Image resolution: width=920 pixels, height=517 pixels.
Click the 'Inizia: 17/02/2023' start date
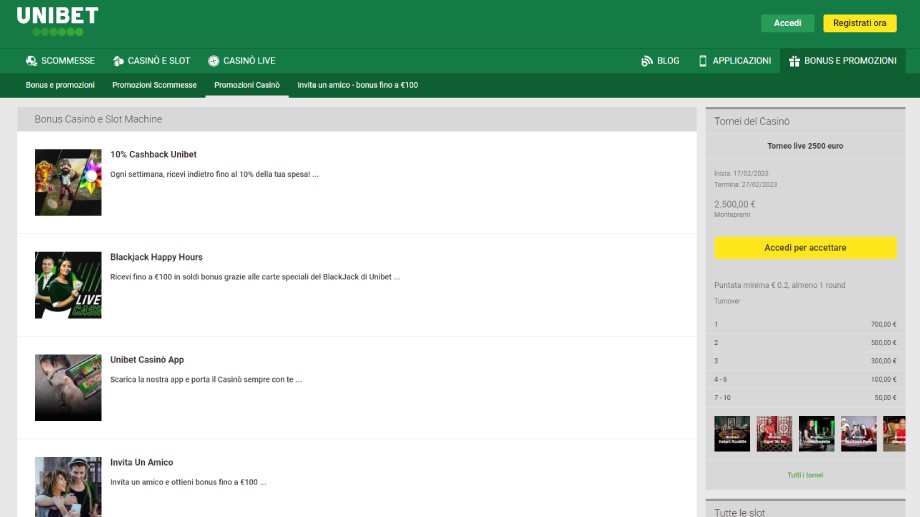(x=741, y=174)
